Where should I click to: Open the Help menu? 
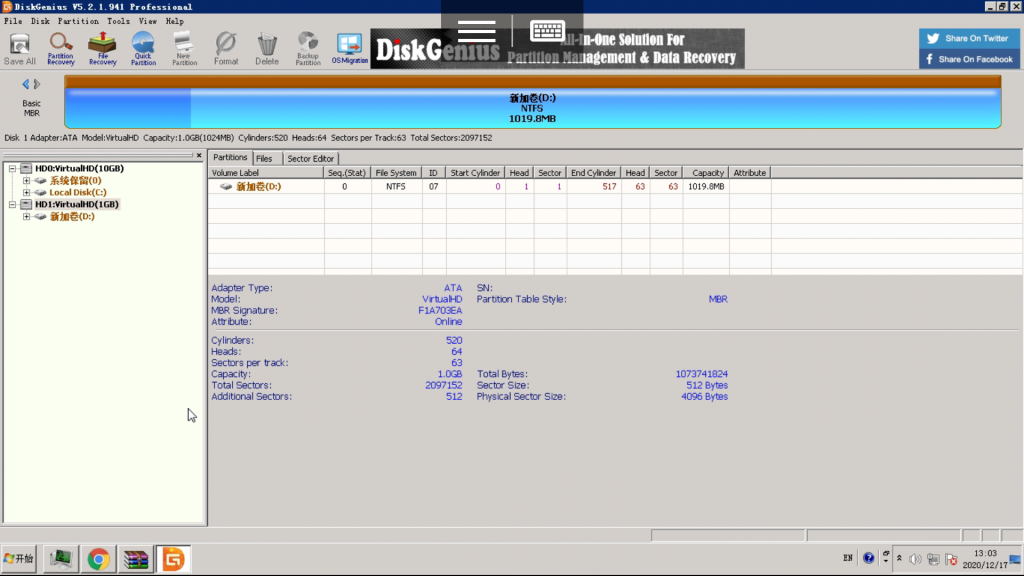click(x=174, y=22)
